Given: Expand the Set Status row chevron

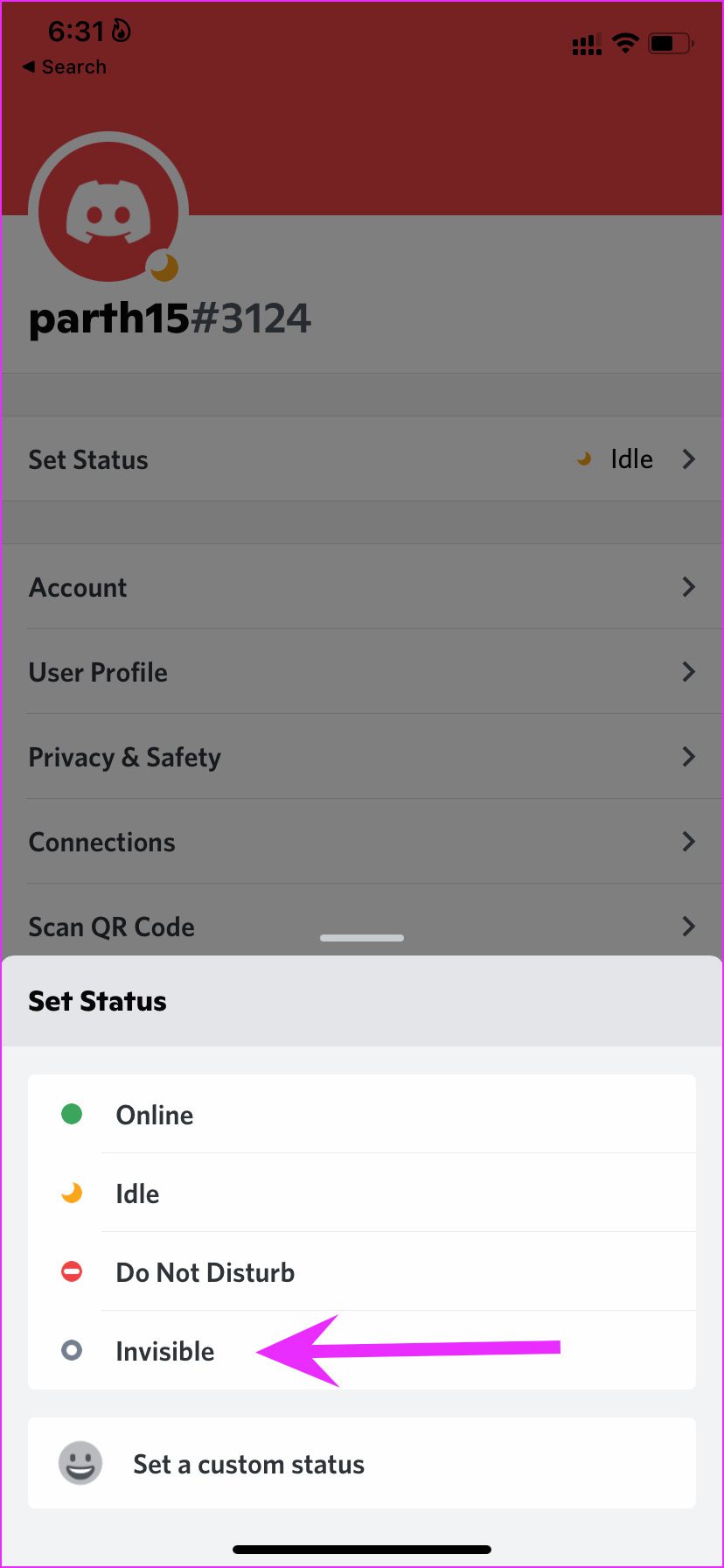Looking at the screenshot, I should pyautogui.click(x=689, y=458).
